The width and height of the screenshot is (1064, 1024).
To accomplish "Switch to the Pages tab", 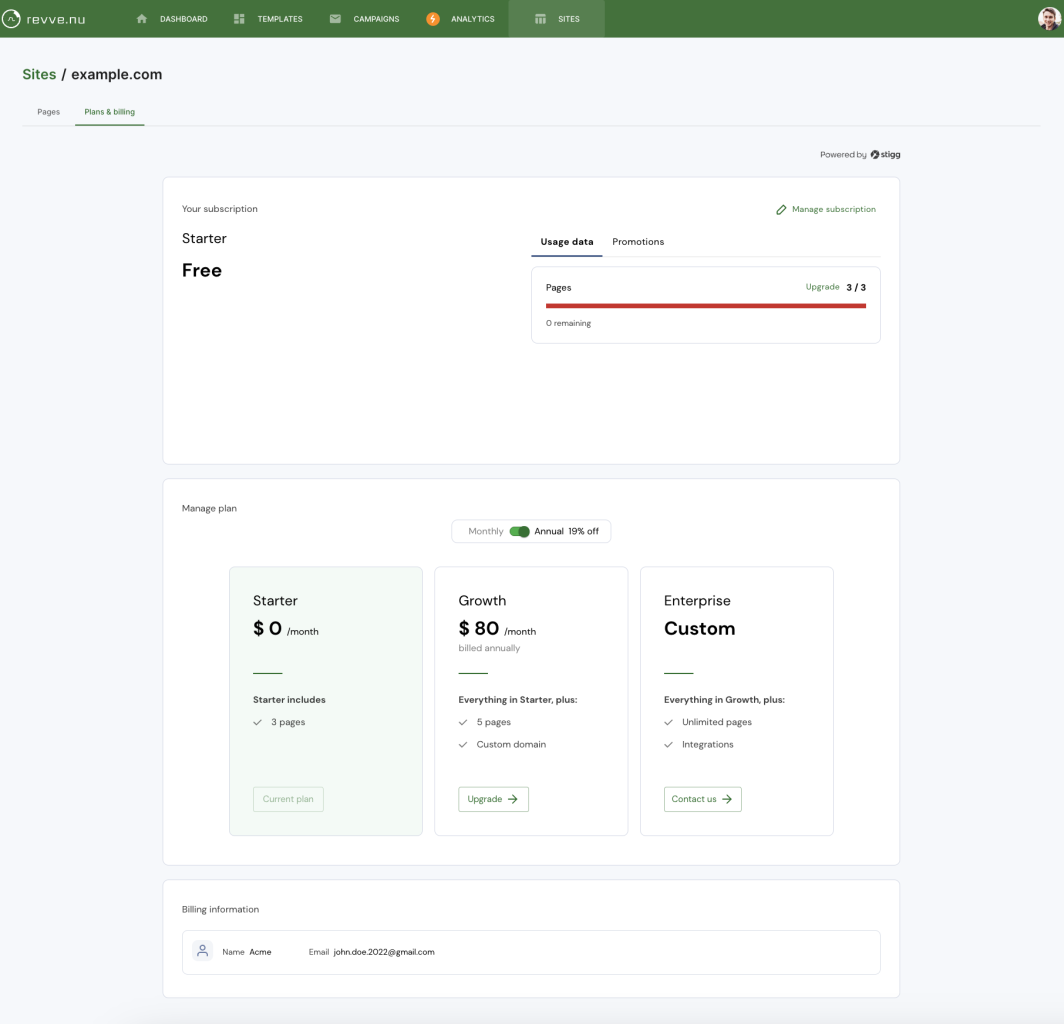I will [x=48, y=112].
